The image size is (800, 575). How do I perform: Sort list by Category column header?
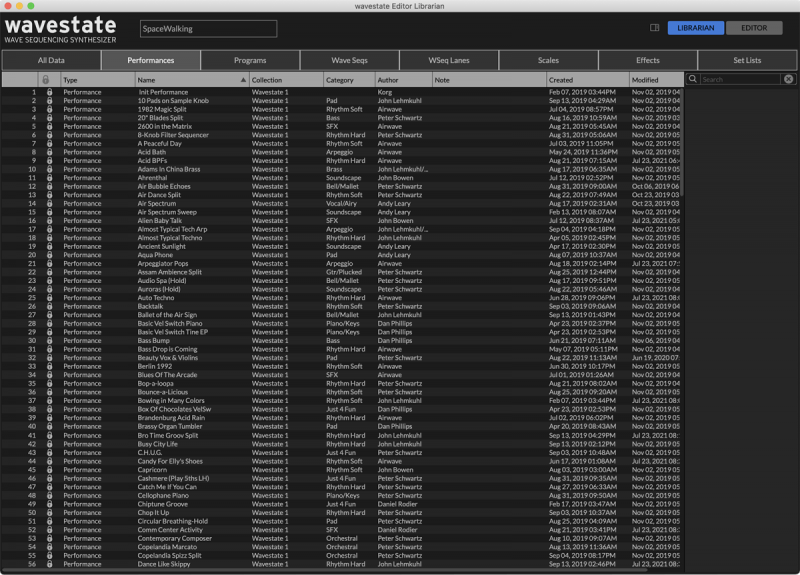click(347, 79)
